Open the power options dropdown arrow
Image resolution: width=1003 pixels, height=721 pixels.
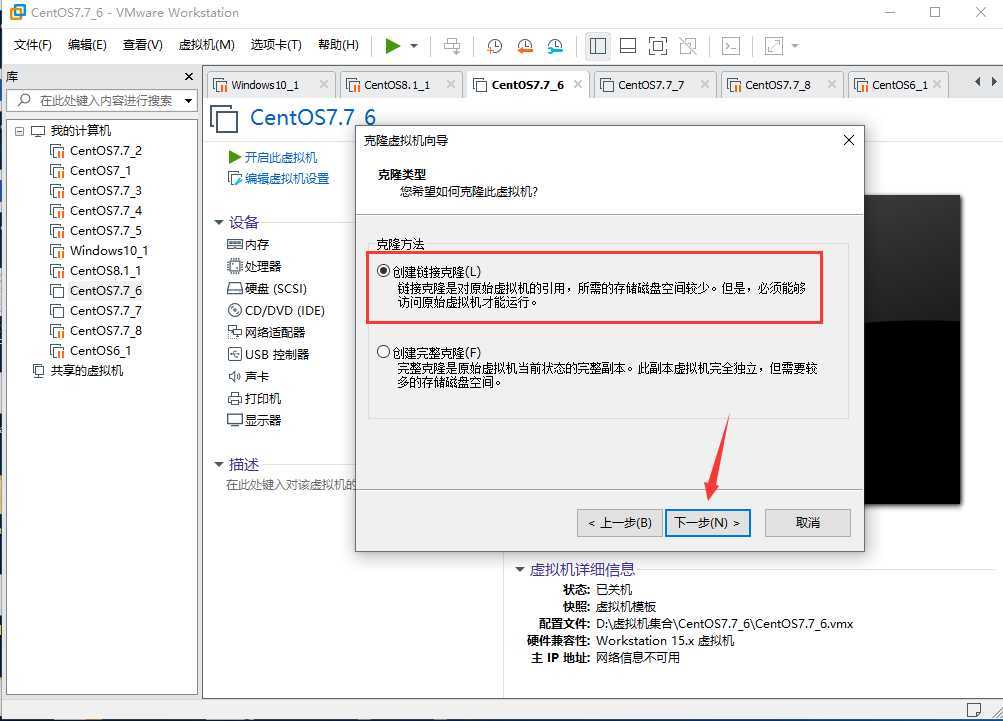point(414,45)
